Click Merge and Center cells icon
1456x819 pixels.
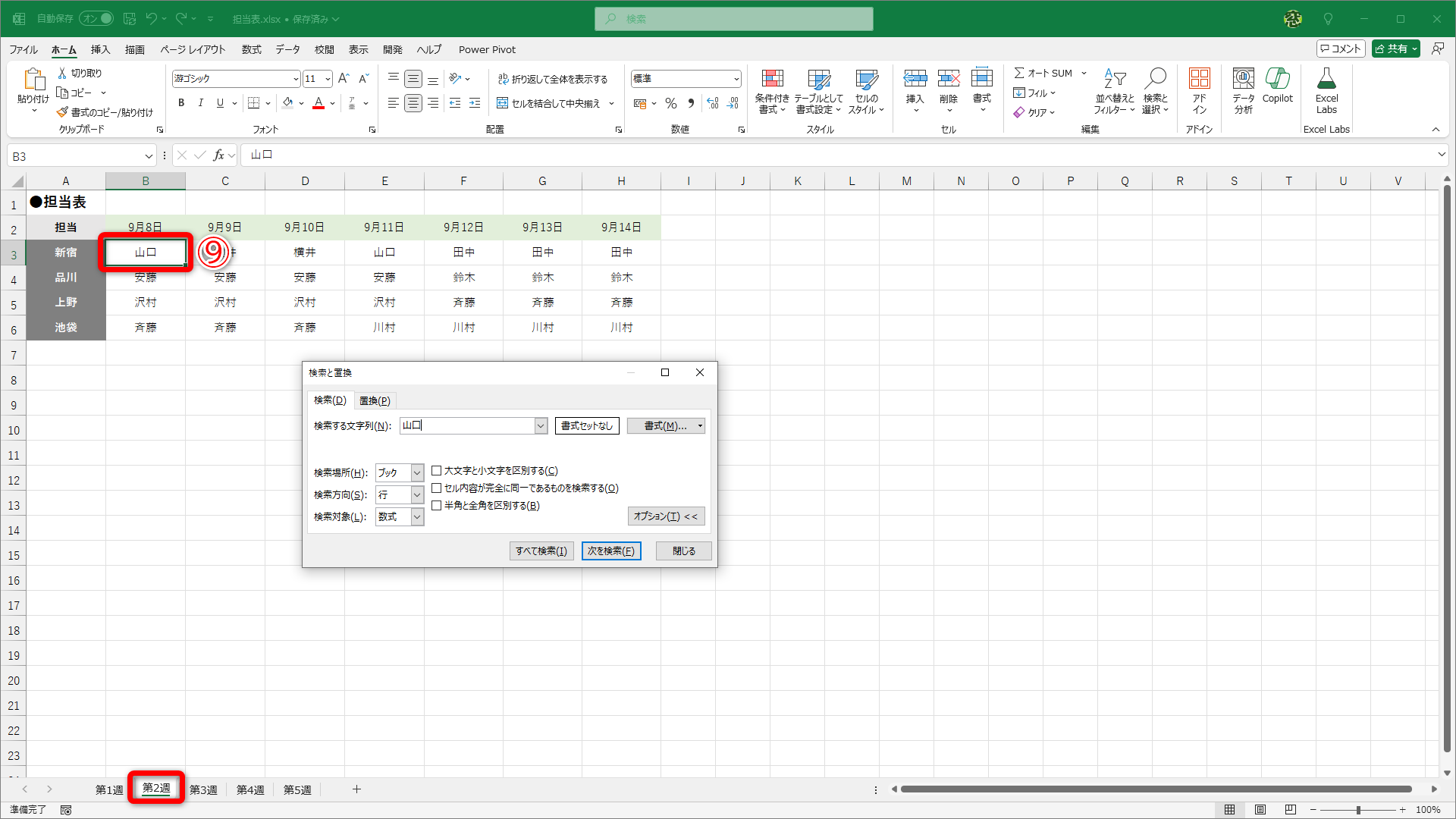(502, 103)
